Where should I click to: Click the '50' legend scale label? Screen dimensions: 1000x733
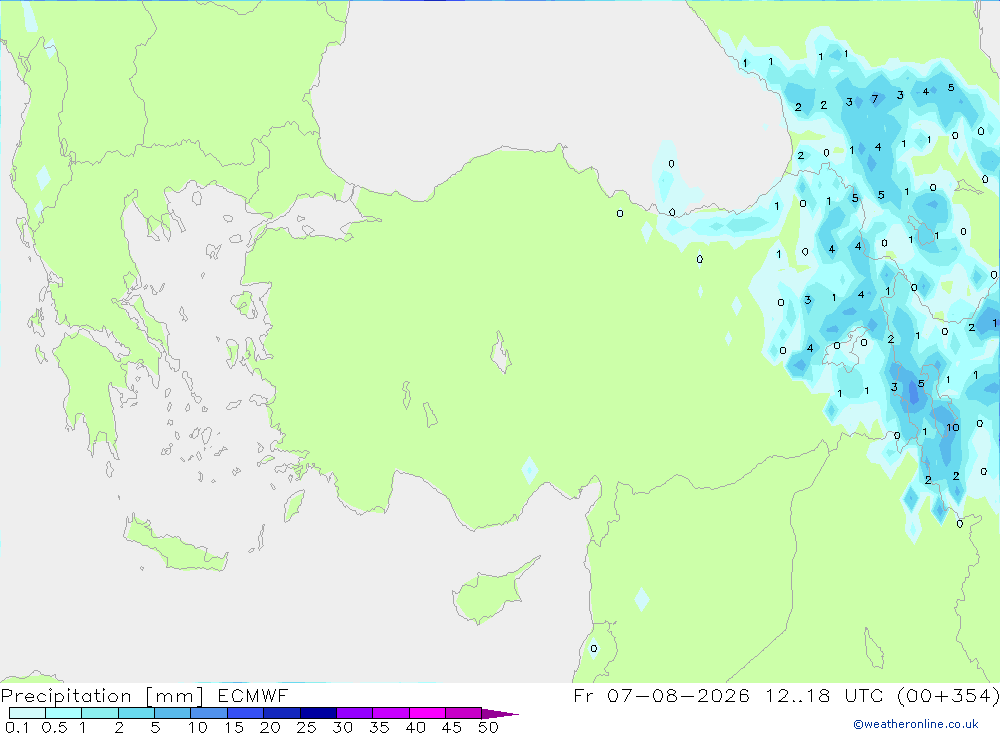pos(488,727)
